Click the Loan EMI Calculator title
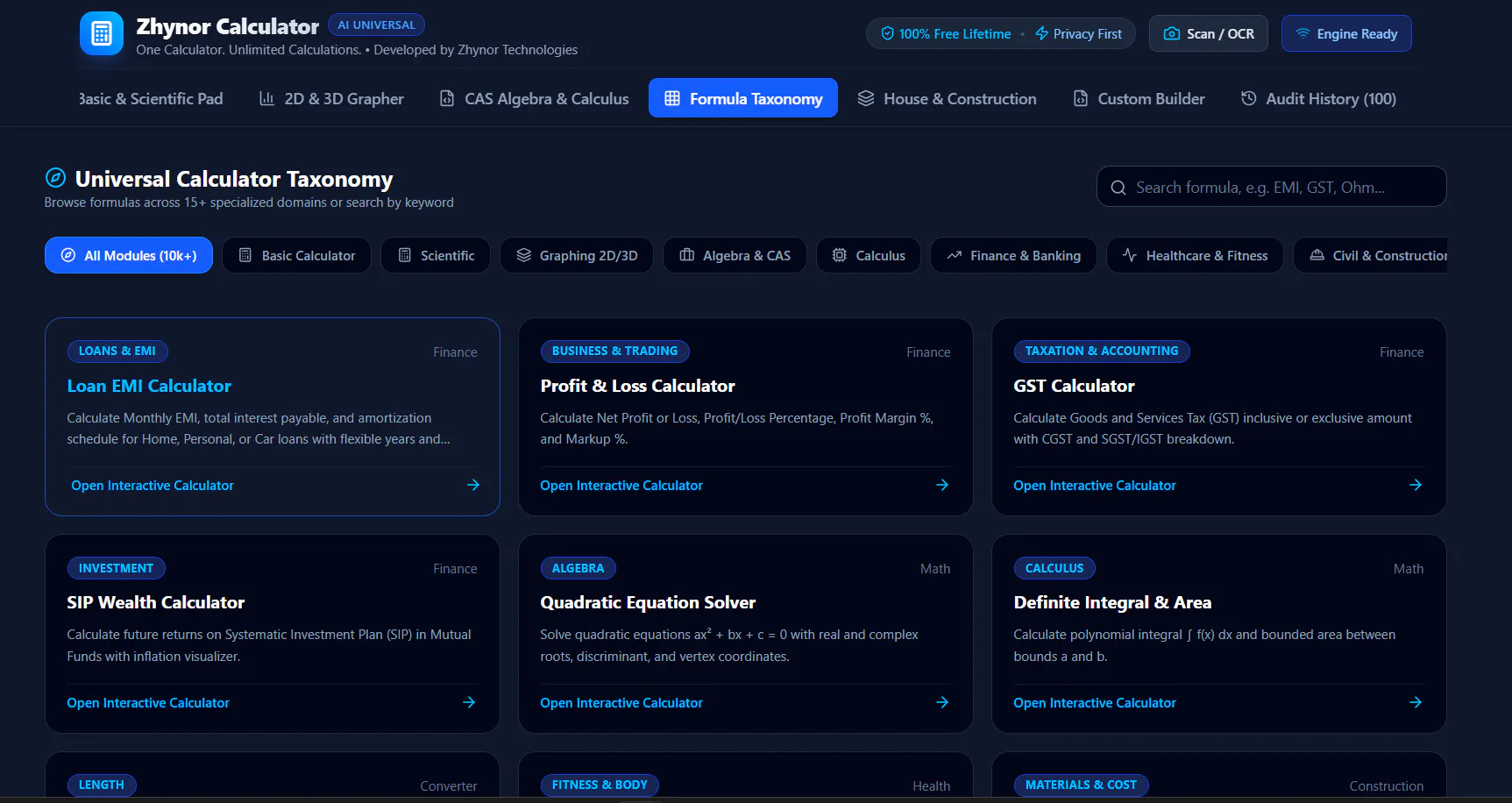Screen dimensions: 1512x803 click(149, 386)
